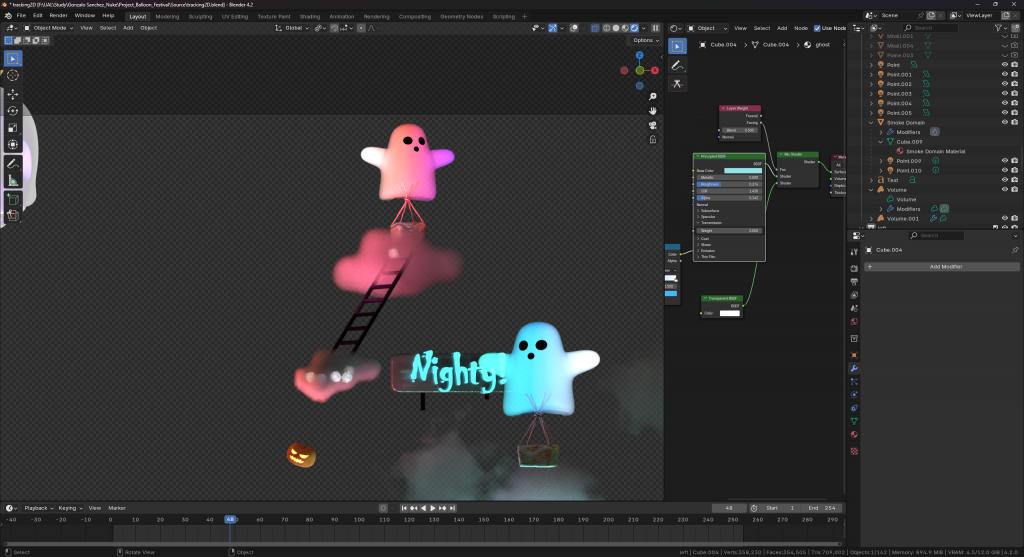Open the Output properties tab
The height and width of the screenshot is (557, 1024).
pyautogui.click(x=854, y=281)
